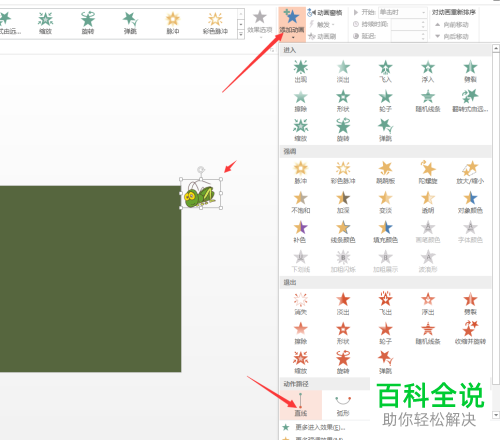
Task: Choose Spin (陀螺旋) emphasis effect
Action: 428,173
